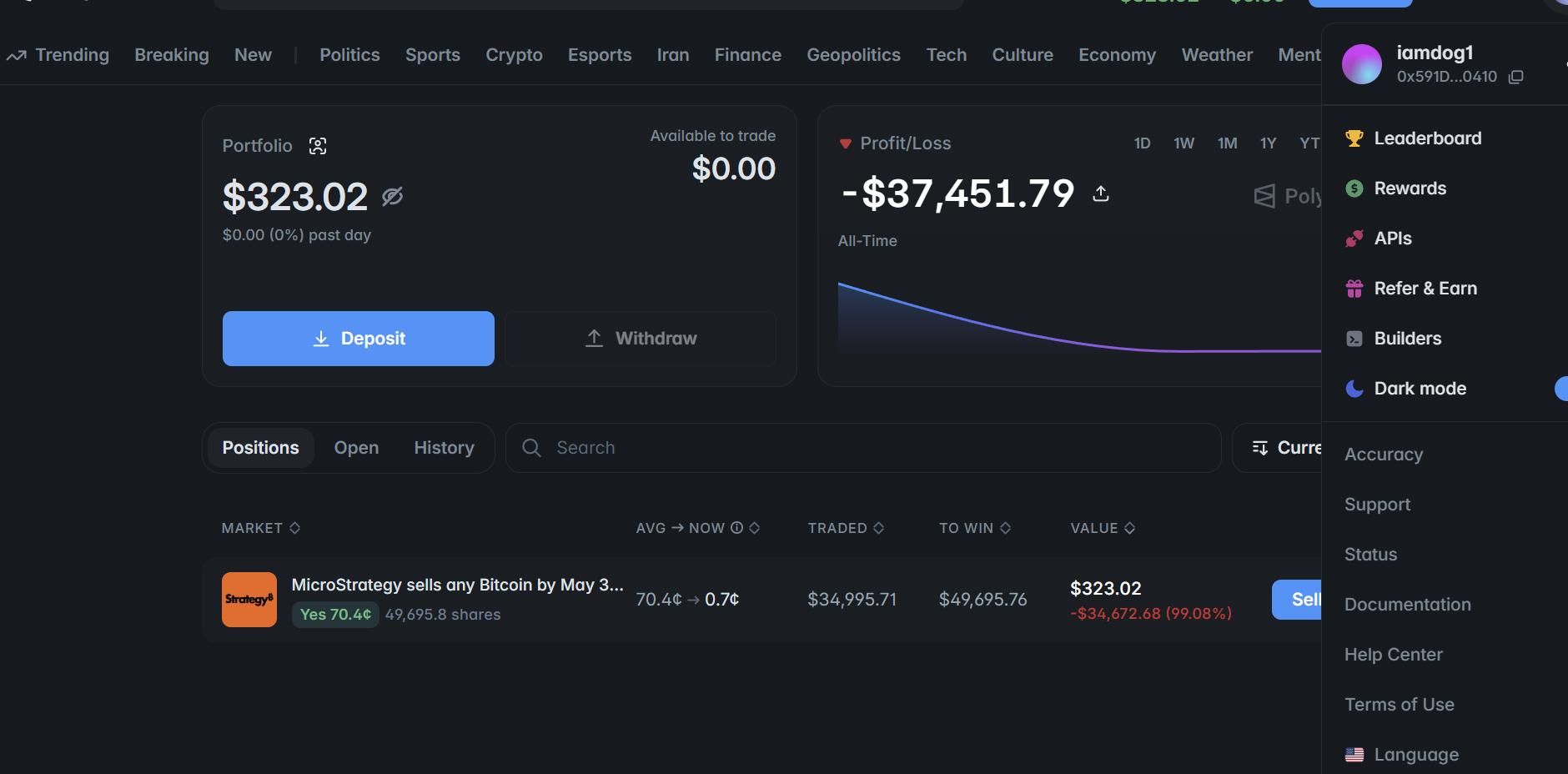The image size is (1568, 774).
Task: Select the 1W profit/loss timeframe
Action: pyautogui.click(x=1184, y=143)
